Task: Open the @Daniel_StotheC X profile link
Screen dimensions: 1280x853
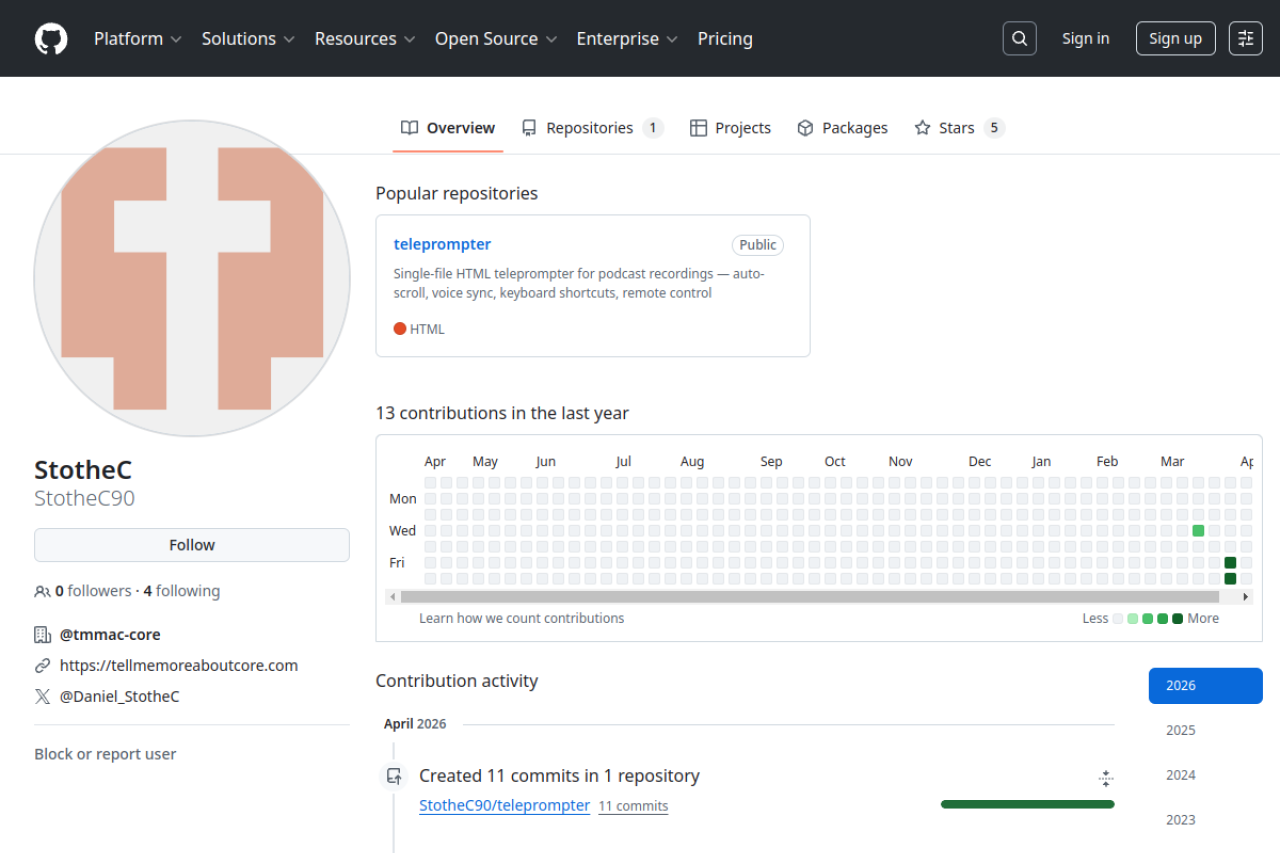Action: 120,696
